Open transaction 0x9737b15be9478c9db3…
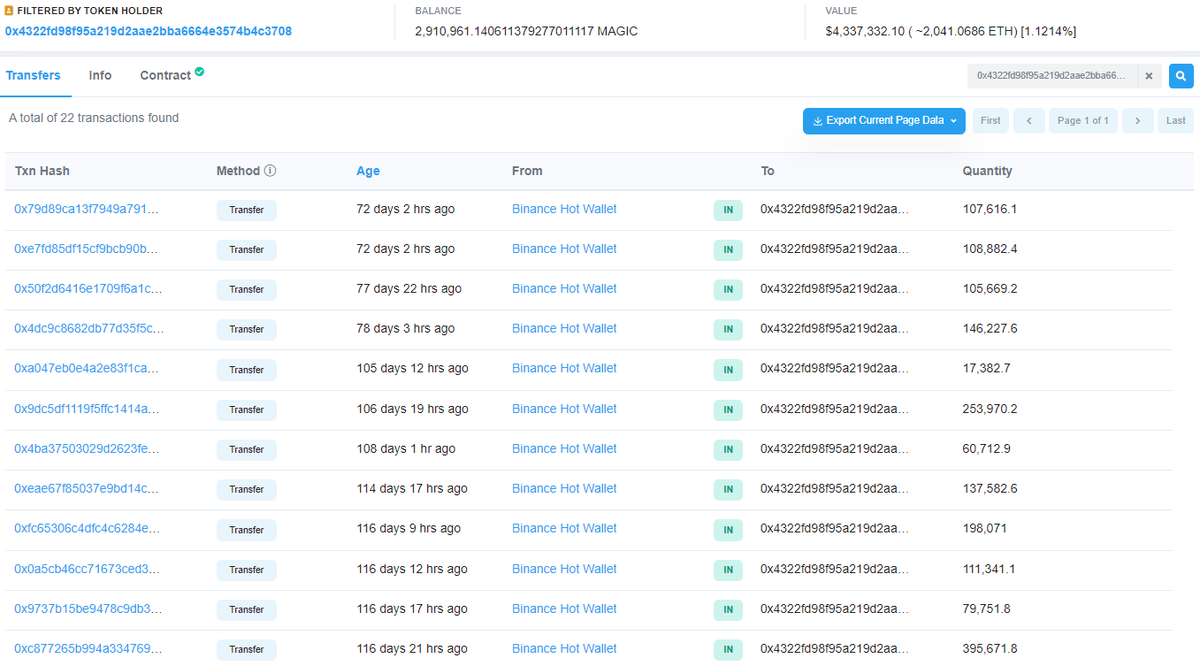1200x666 pixels. point(86,609)
